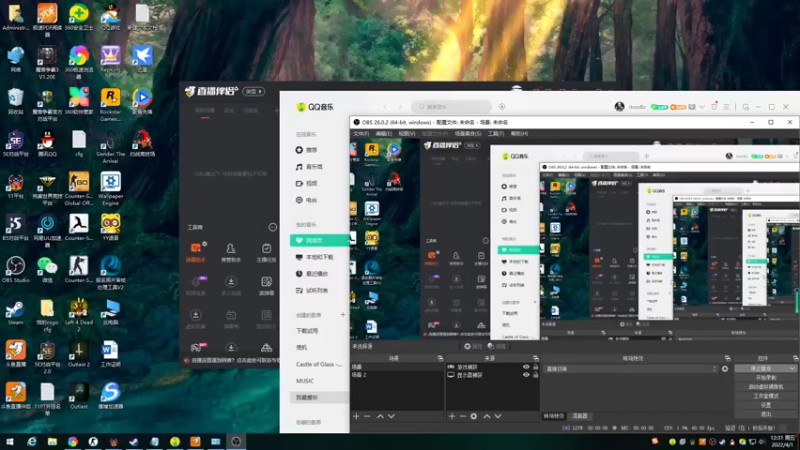The image size is (800, 450).
Task: Open 音乐馆 music hall in QQ Music
Action: click(309, 167)
